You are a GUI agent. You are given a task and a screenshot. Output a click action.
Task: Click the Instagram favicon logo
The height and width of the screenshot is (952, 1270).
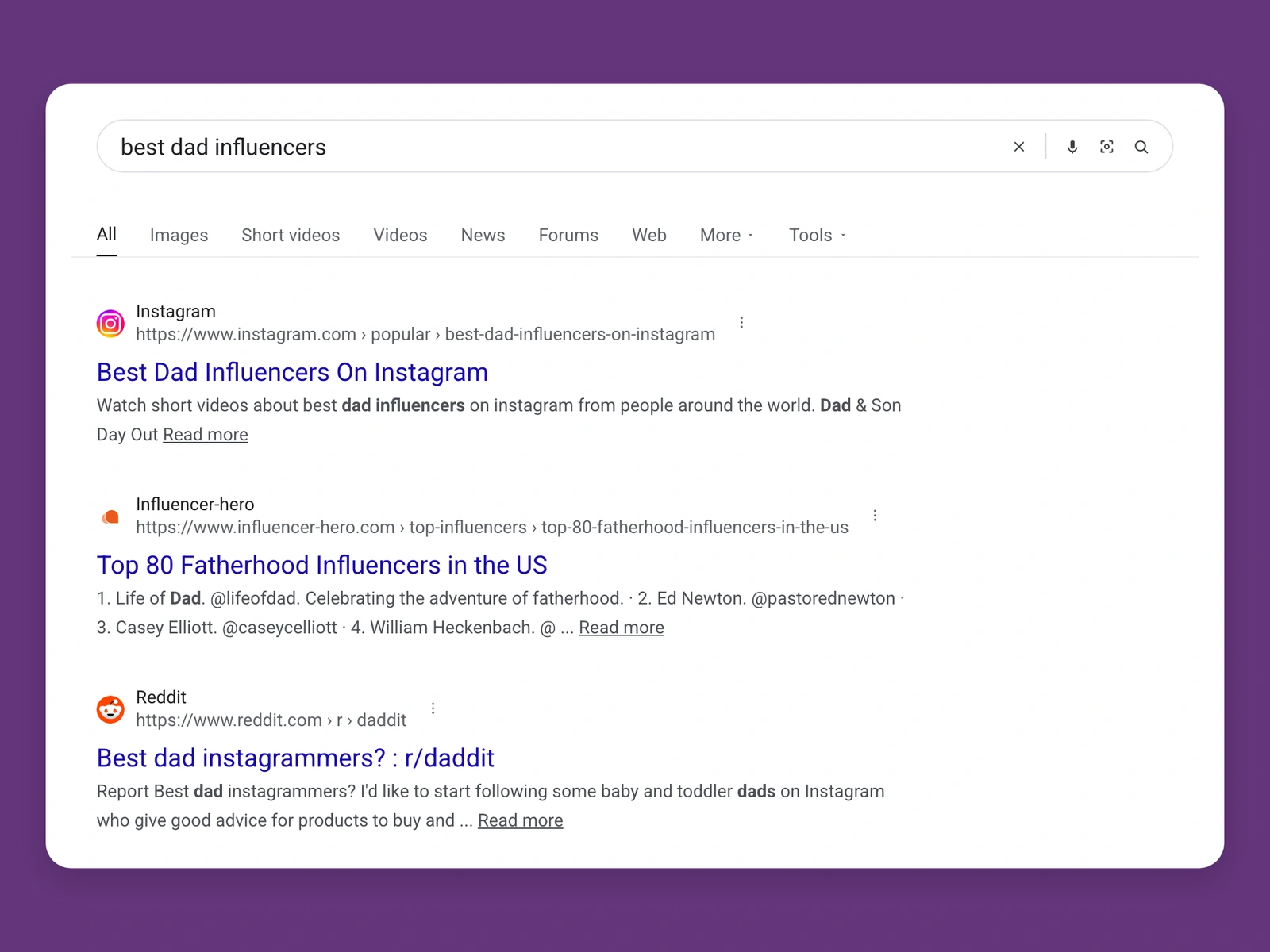click(110, 324)
